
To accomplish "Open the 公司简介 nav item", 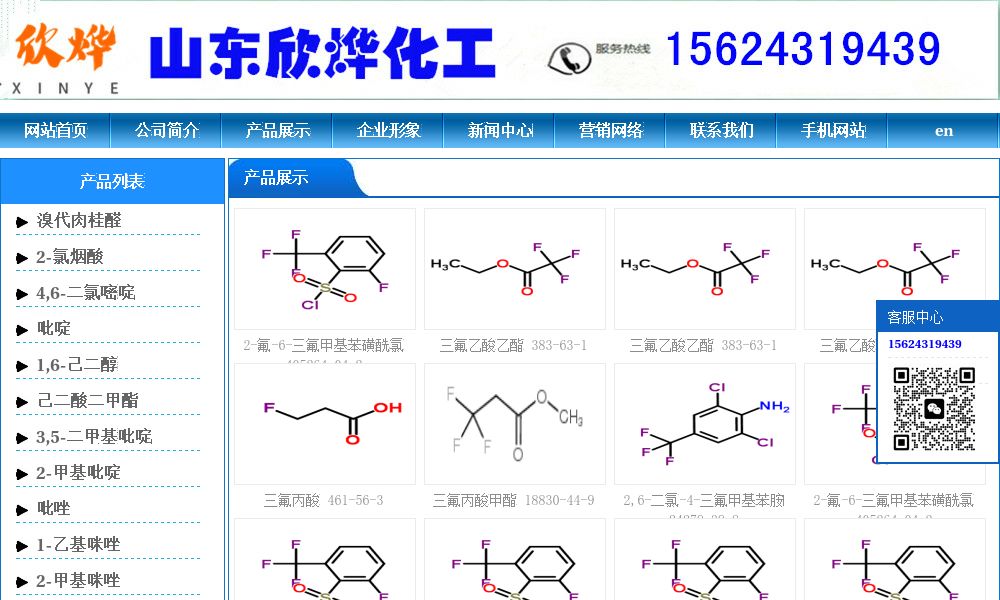I will pyautogui.click(x=166, y=131).
